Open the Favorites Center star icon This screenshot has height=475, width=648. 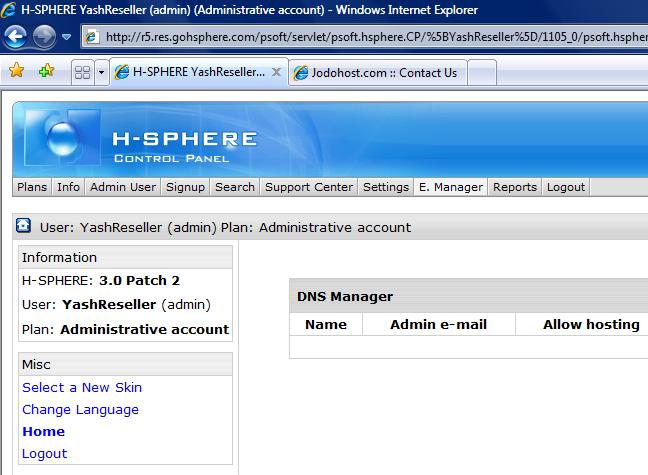pyautogui.click(x=17, y=71)
